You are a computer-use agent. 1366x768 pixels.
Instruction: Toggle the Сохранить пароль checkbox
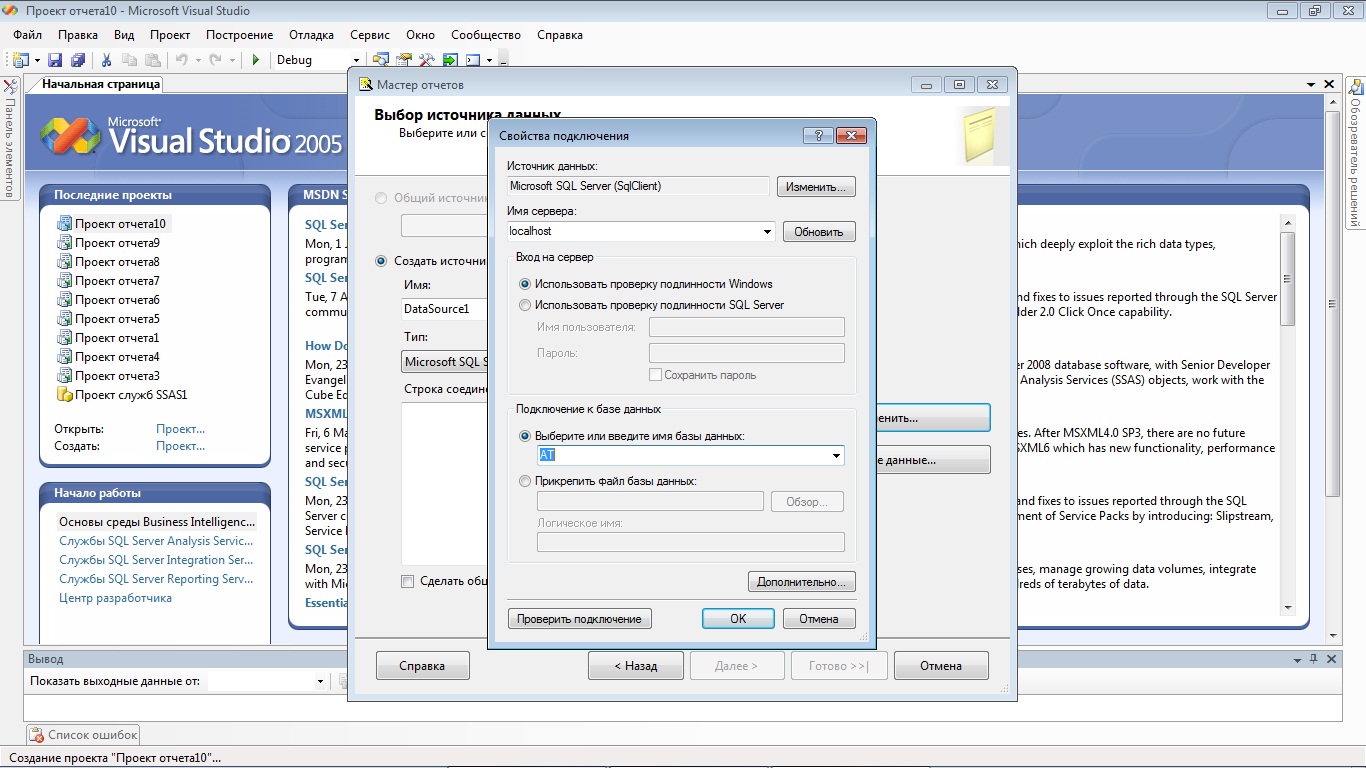pyautogui.click(x=656, y=375)
